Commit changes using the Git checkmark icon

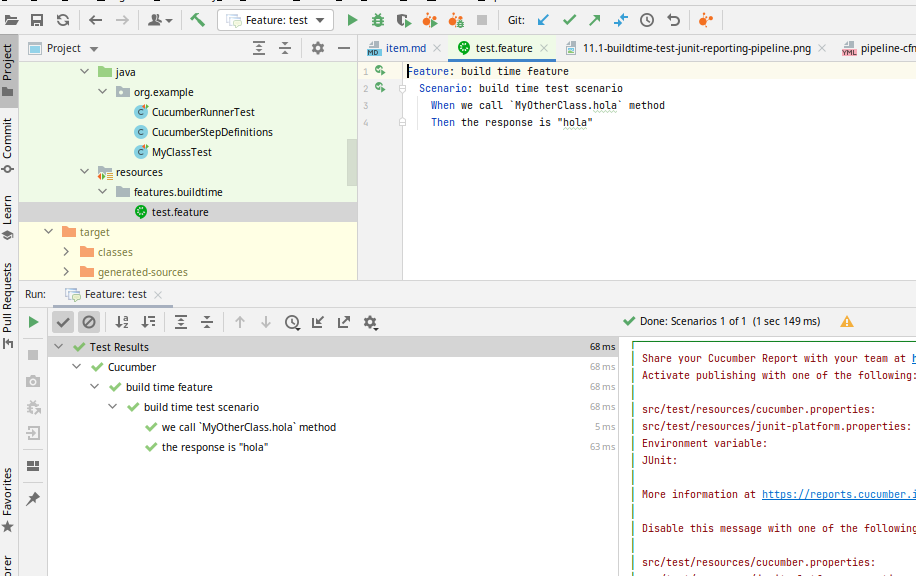tap(569, 20)
